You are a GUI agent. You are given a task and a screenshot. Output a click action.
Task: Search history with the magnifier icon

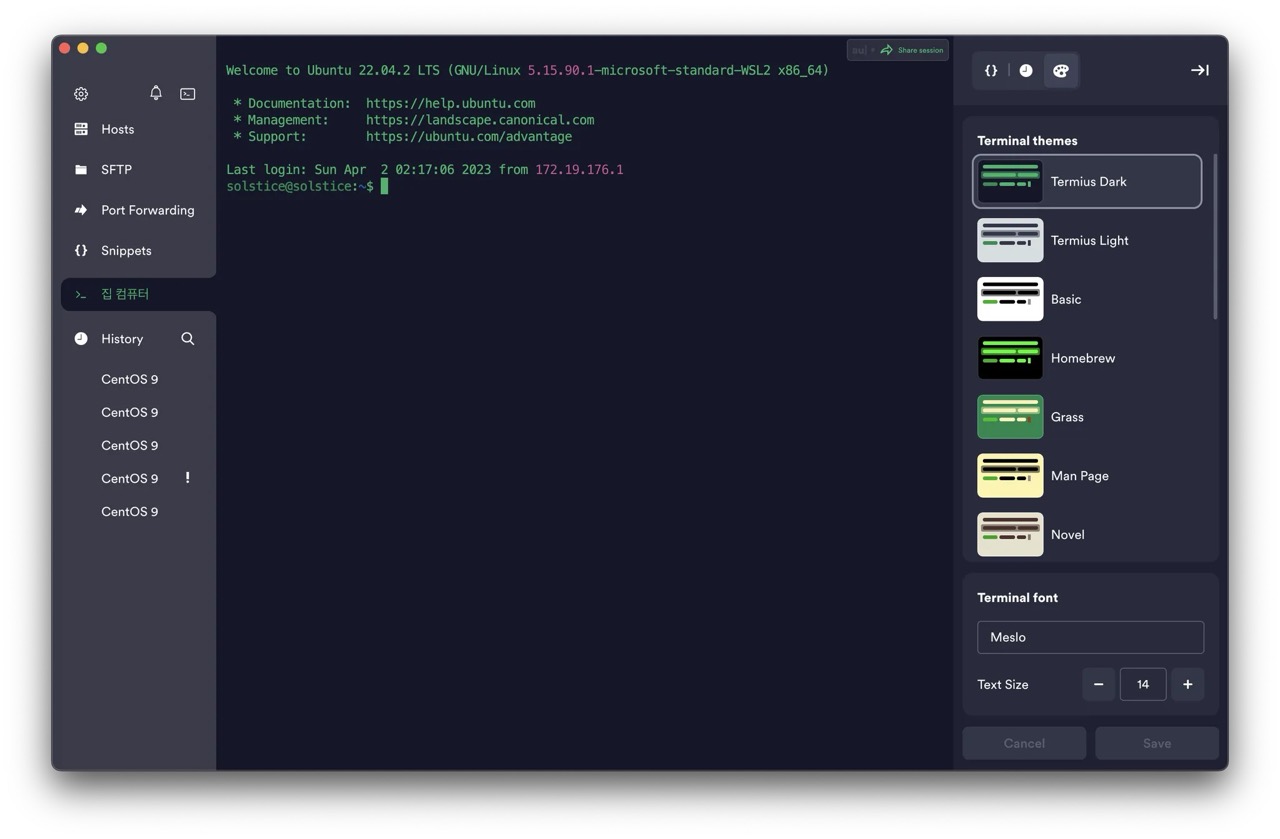coord(187,339)
